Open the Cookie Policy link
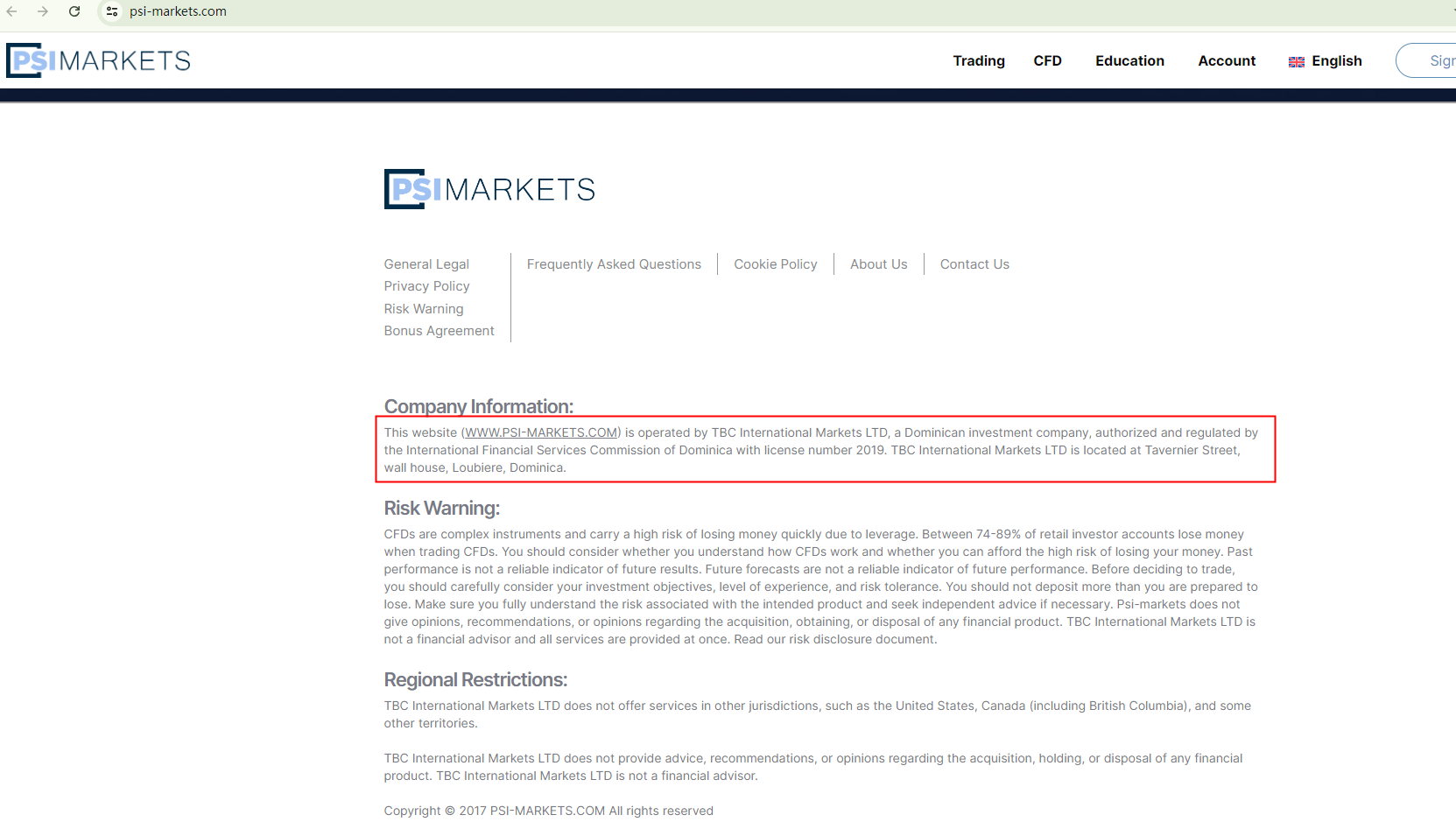 click(x=776, y=264)
